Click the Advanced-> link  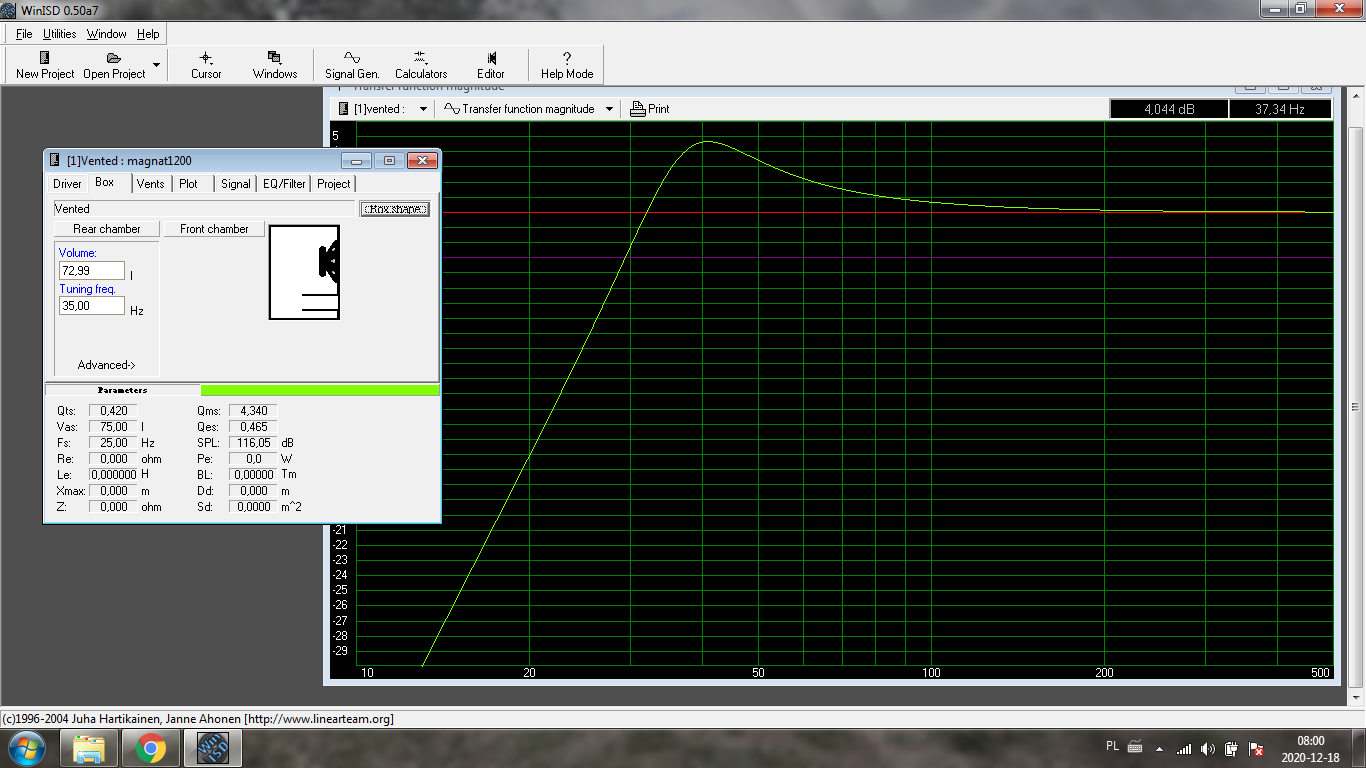pyautogui.click(x=106, y=365)
